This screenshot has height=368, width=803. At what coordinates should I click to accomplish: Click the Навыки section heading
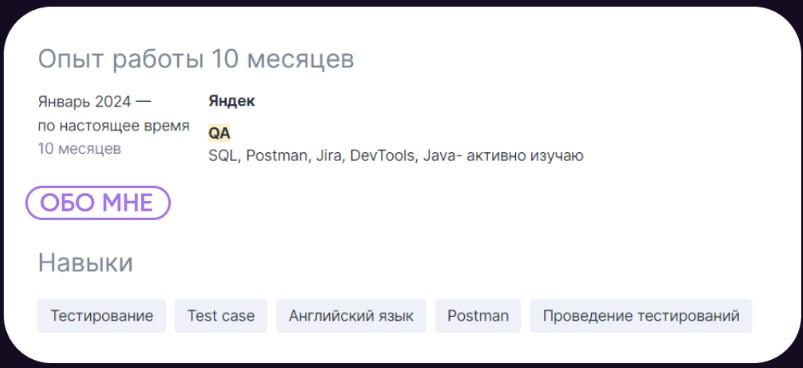(86, 263)
